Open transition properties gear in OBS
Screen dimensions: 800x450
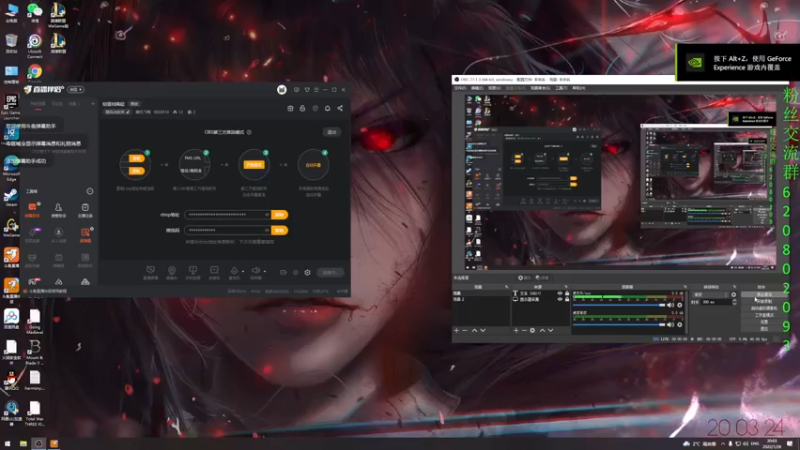734,295
